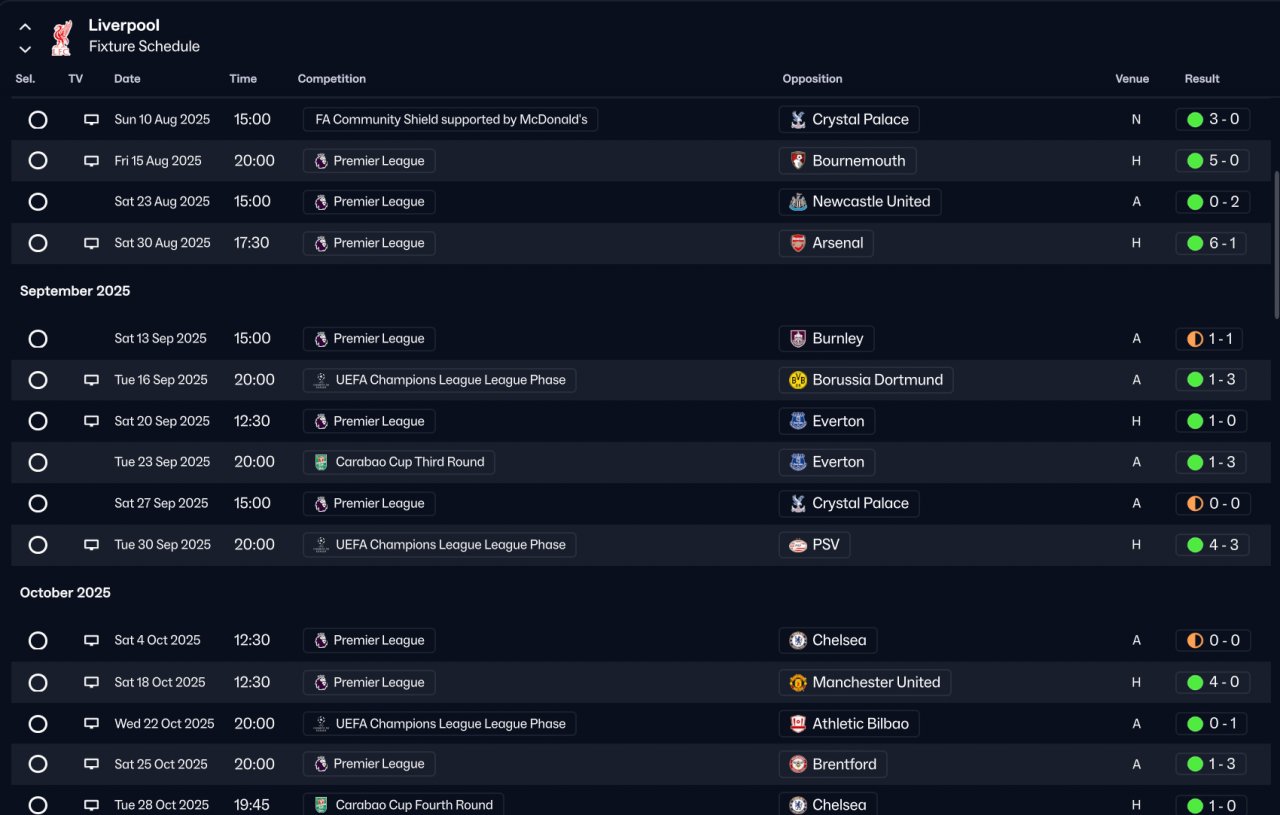The image size is (1280, 815).
Task: Open the Everton pill on Tue 23 Sep row
Action: pos(827,462)
